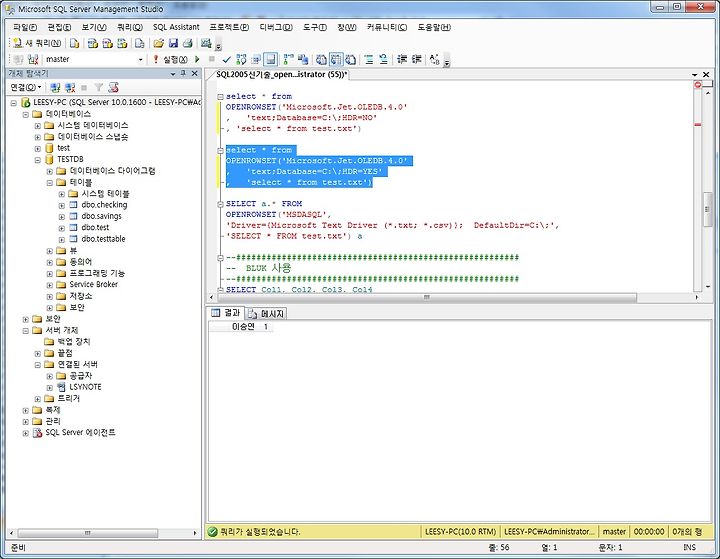
Task: Expand the Service Broker folder
Action: tap(50, 285)
